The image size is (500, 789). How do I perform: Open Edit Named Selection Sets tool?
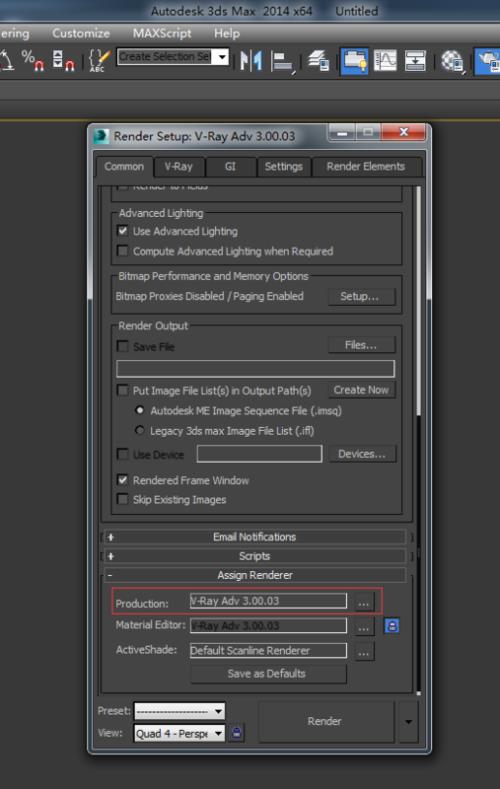pos(99,60)
